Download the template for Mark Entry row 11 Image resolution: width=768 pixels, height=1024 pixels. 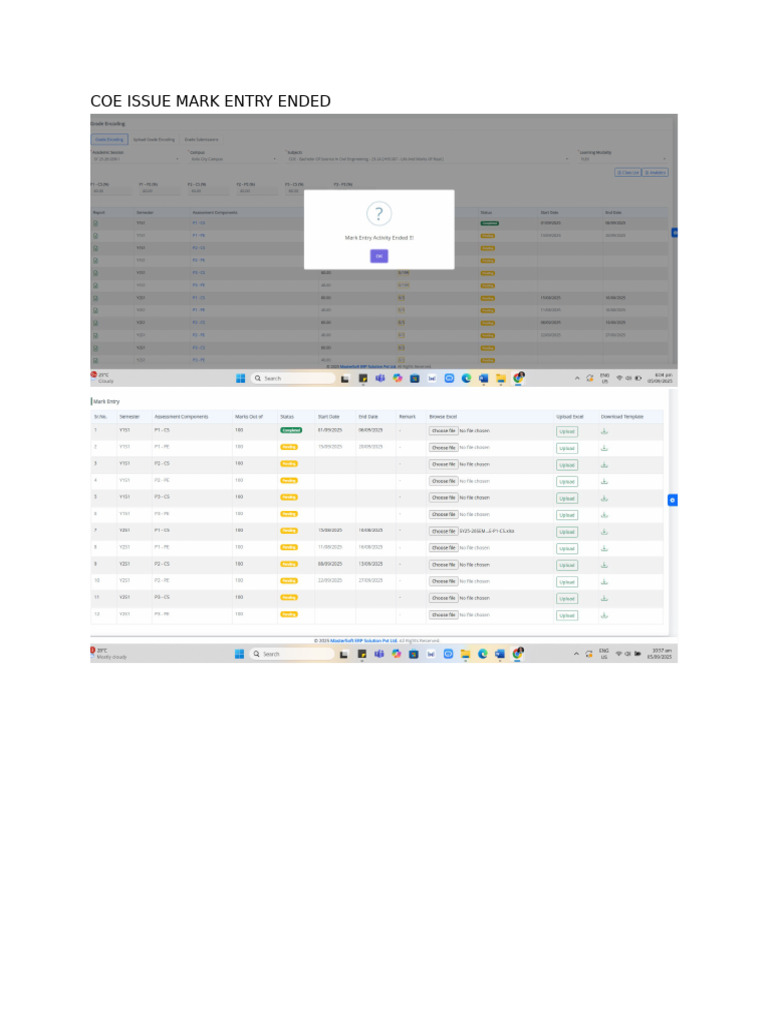tap(604, 598)
